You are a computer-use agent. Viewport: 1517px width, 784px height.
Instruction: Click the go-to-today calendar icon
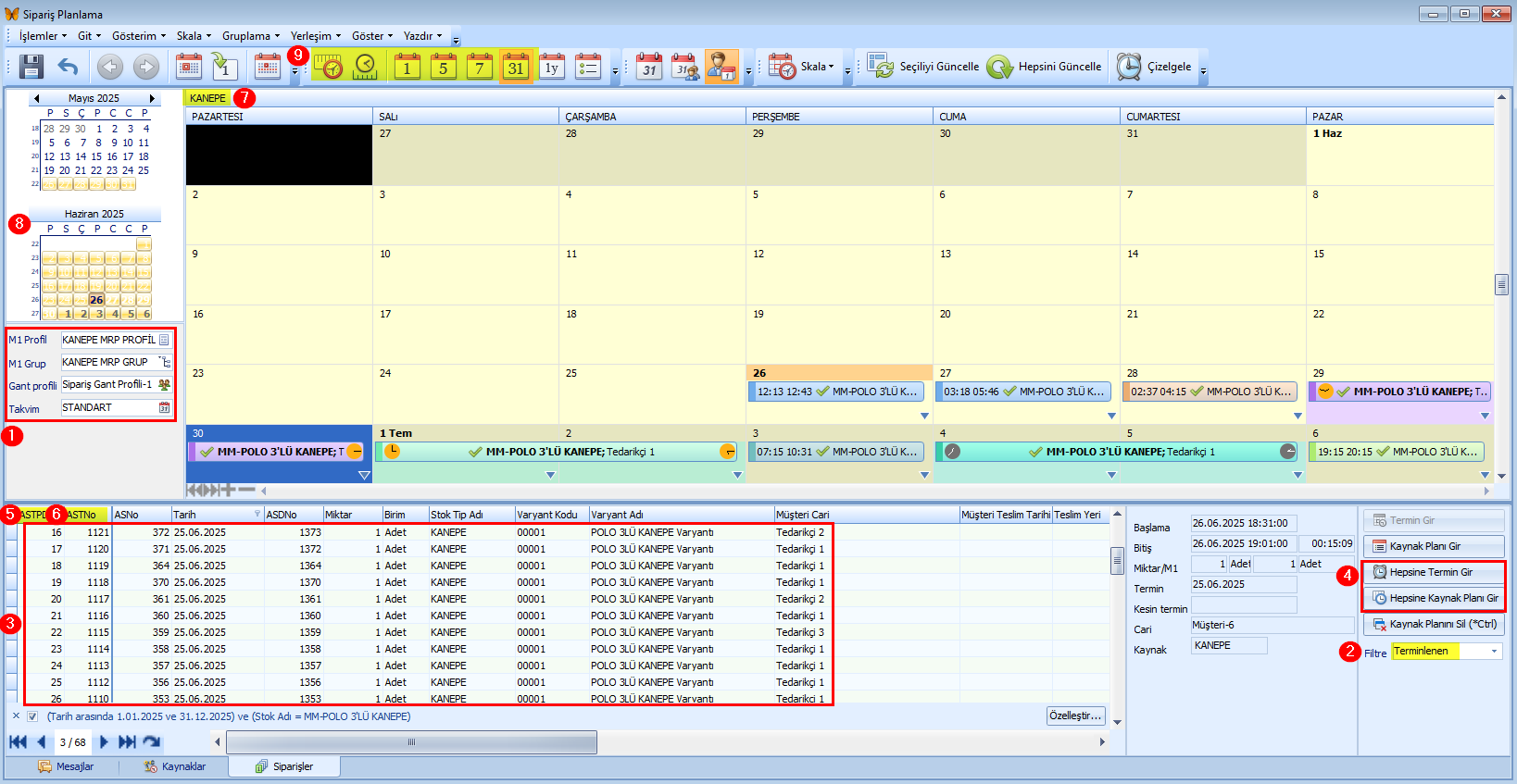[x=189, y=67]
